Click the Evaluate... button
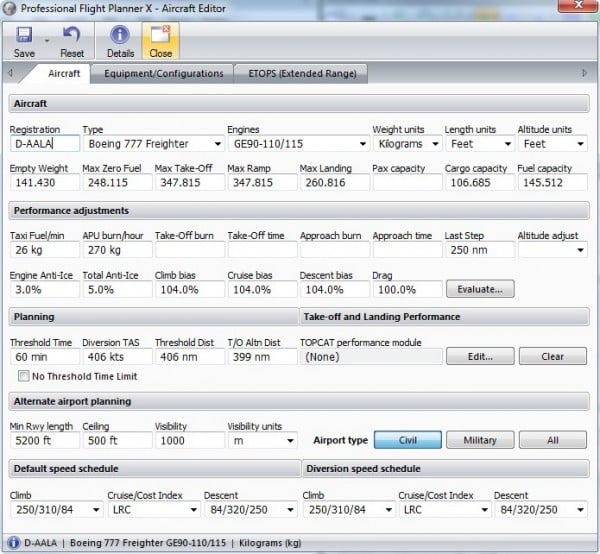 coord(479,289)
